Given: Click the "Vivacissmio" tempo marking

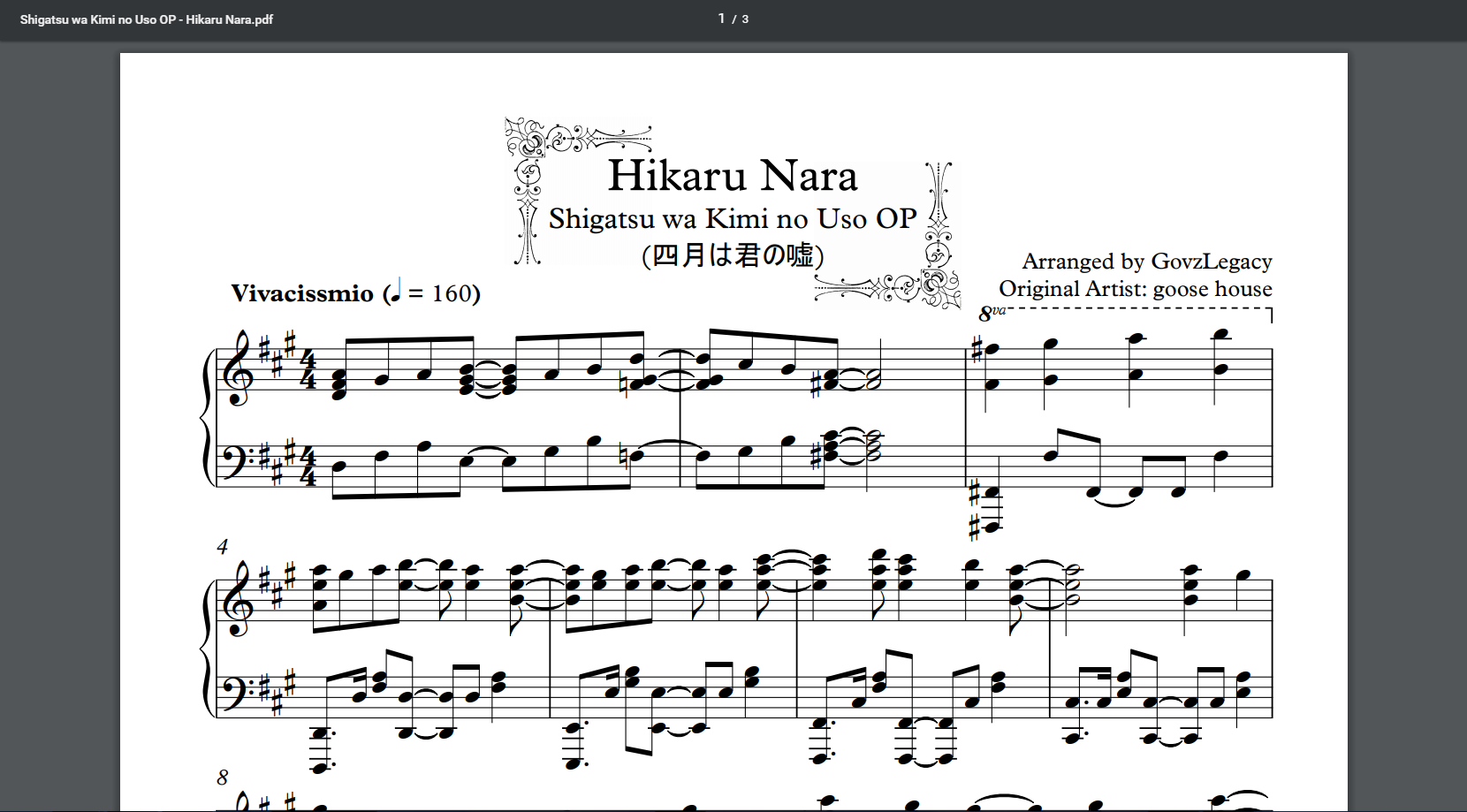Looking at the screenshot, I should [x=301, y=293].
